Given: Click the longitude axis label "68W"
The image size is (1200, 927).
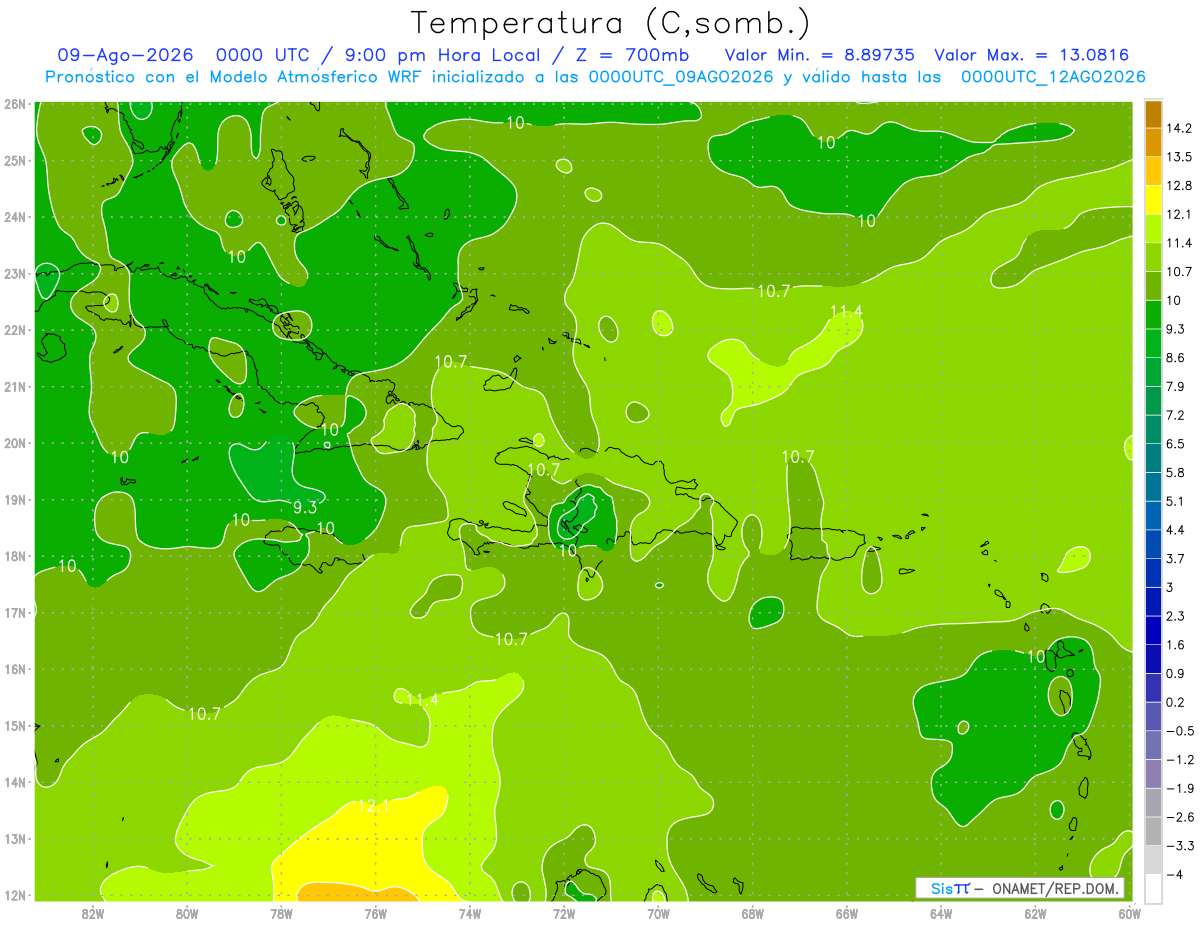Looking at the screenshot, I should point(752,913).
